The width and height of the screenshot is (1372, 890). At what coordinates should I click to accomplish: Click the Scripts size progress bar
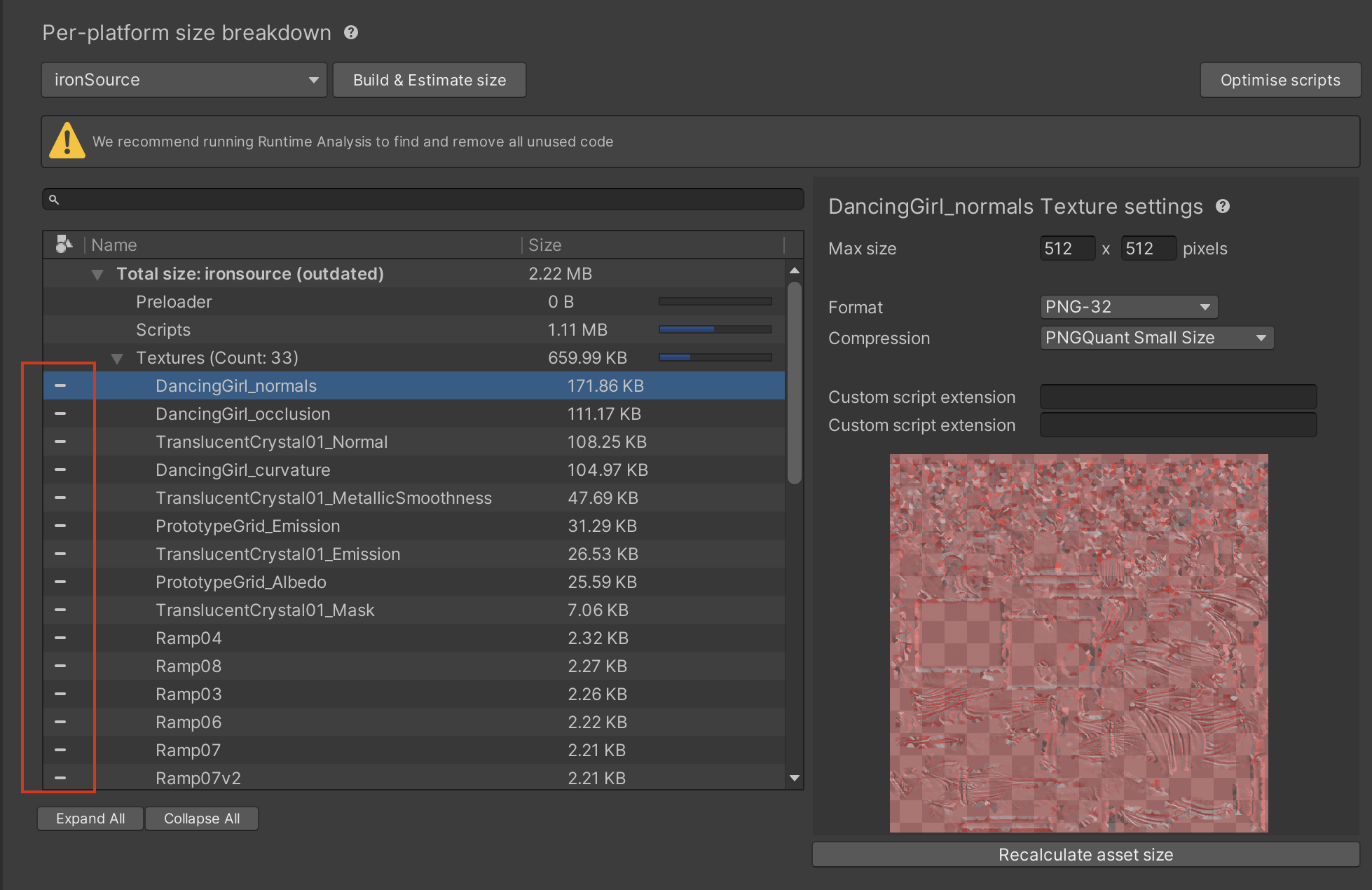[x=715, y=329]
